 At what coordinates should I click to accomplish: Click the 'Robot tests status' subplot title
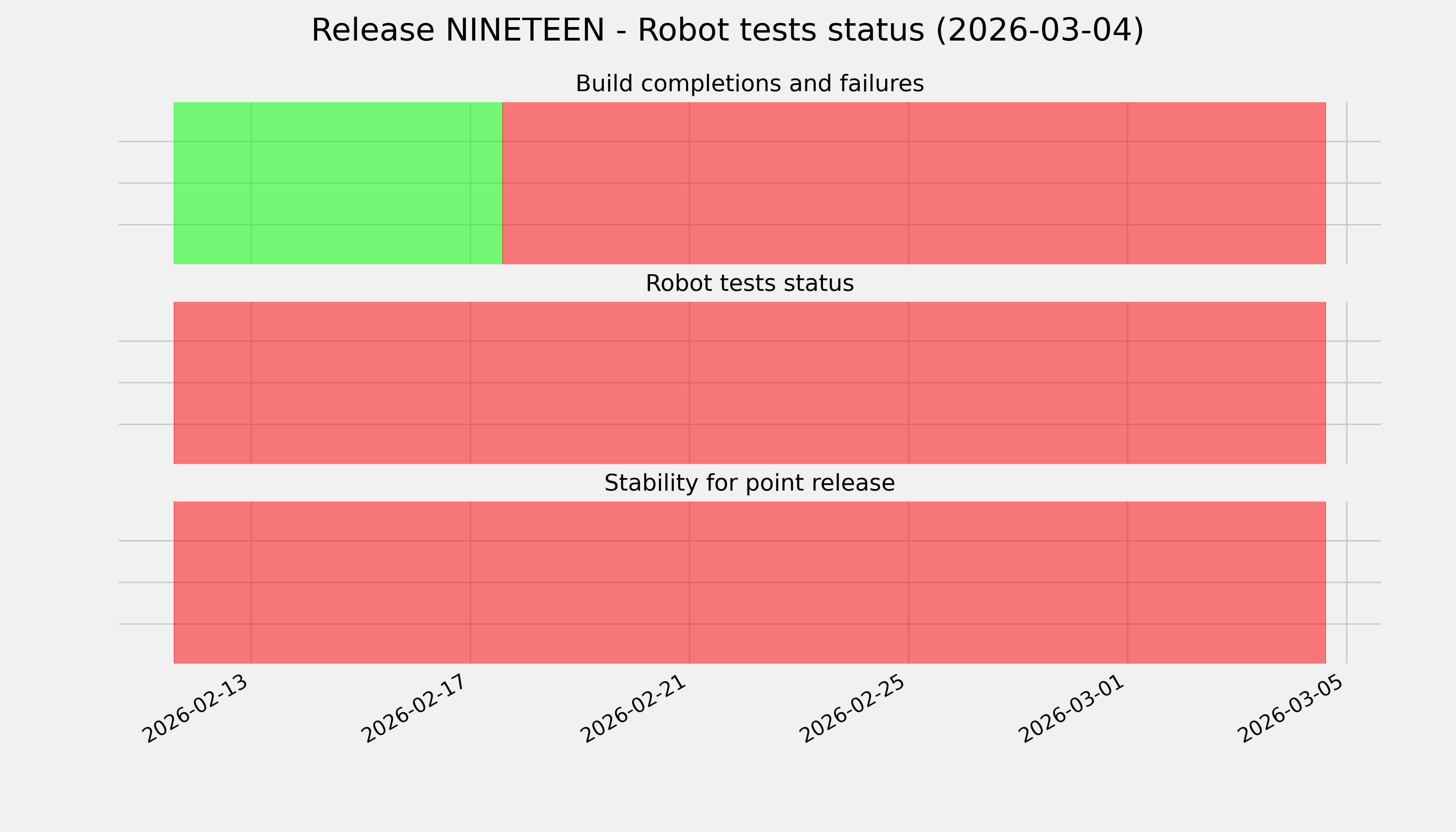749,284
